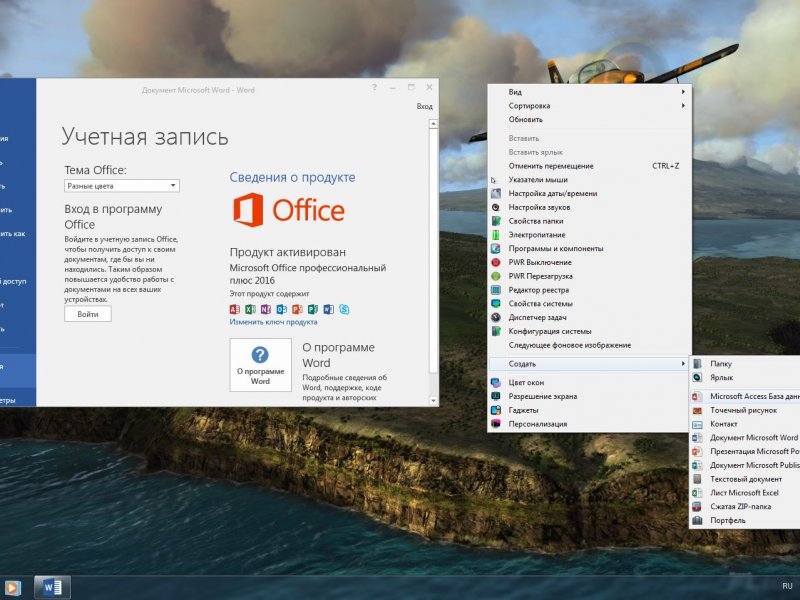Create a Документ Microsoft Publisher from the submenu
Image resolution: width=800 pixels, height=600 pixels.
pyautogui.click(x=745, y=465)
